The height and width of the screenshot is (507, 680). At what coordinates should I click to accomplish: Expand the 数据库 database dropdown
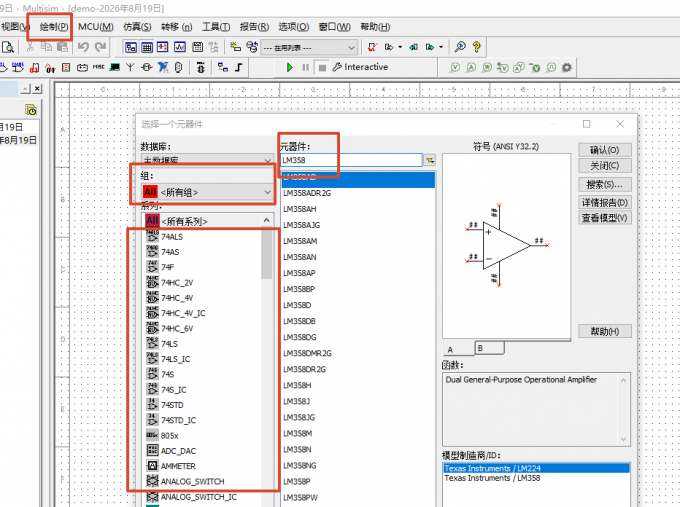(x=207, y=159)
